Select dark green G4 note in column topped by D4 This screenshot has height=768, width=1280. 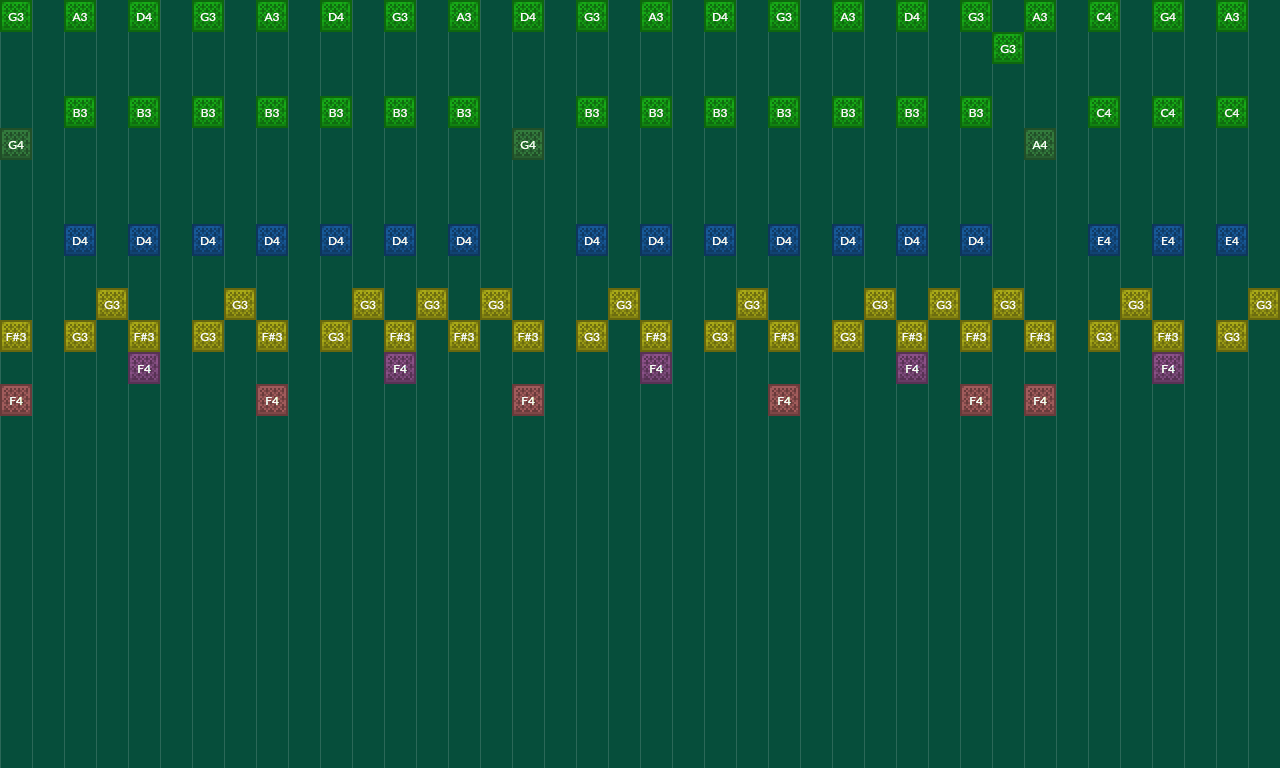528,145
